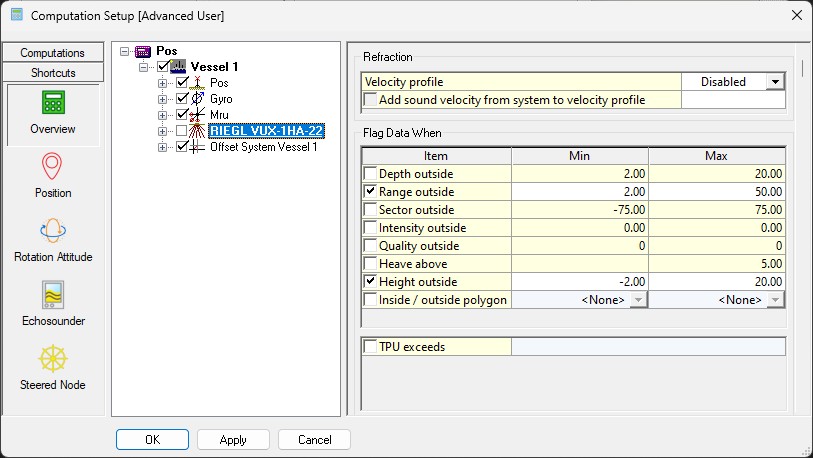Click the OK button
Image resolution: width=813 pixels, height=458 pixels.
point(152,440)
